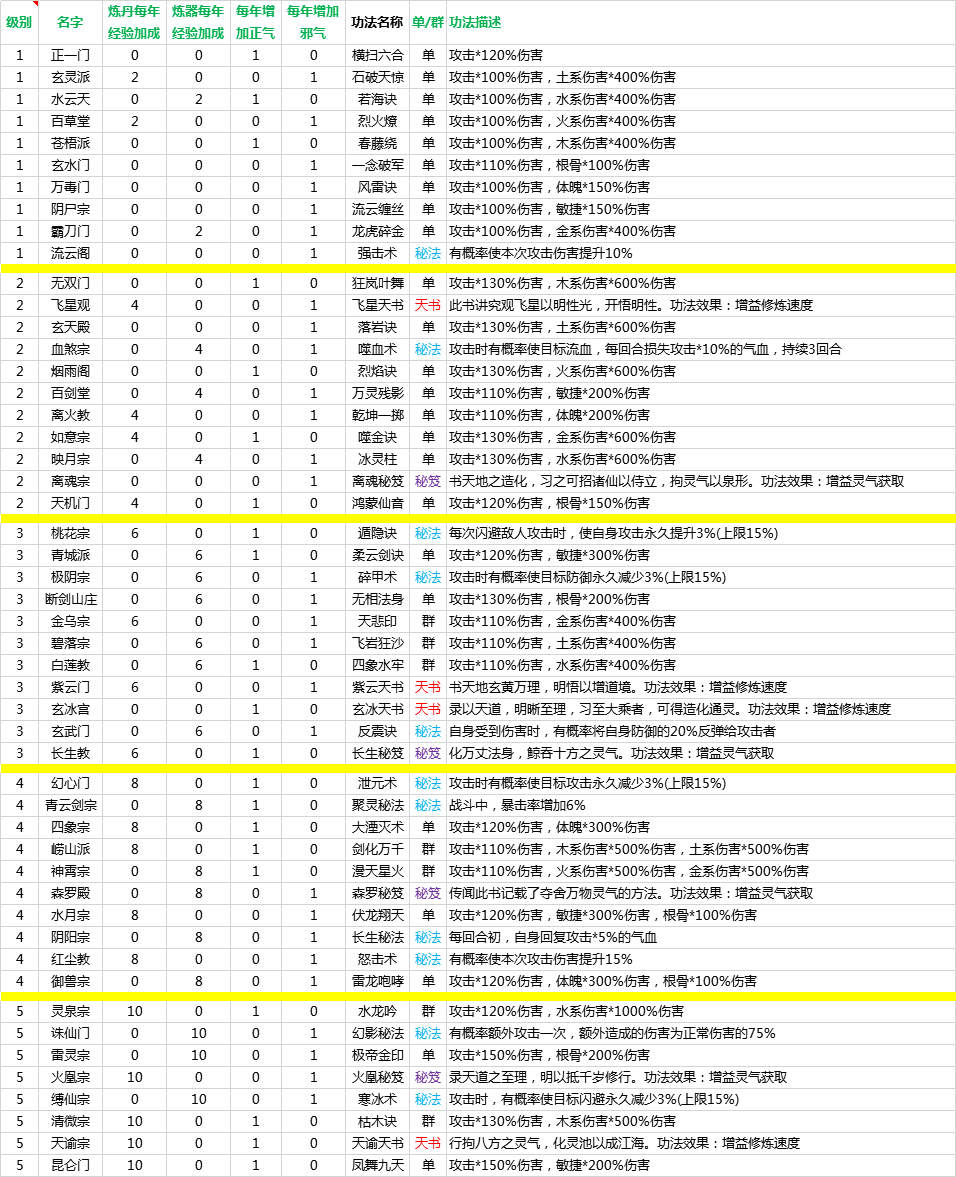Click the name cell "正一门"

[x=70, y=55]
